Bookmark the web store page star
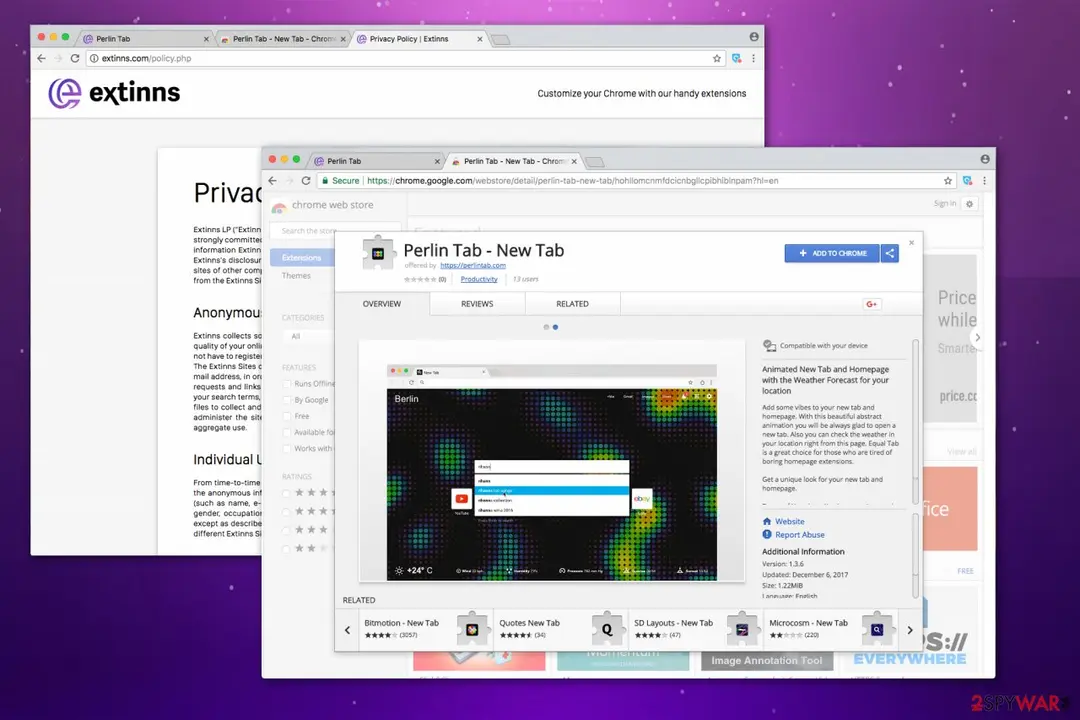This screenshot has width=1080, height=720. coord(948,181)
